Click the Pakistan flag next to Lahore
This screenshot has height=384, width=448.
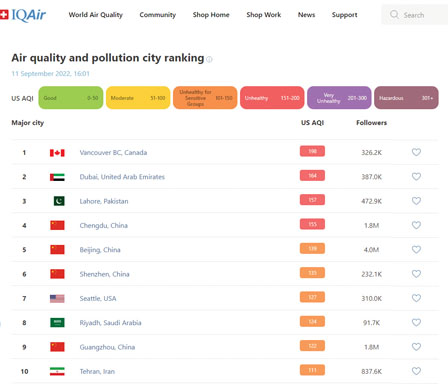(59, 201)
